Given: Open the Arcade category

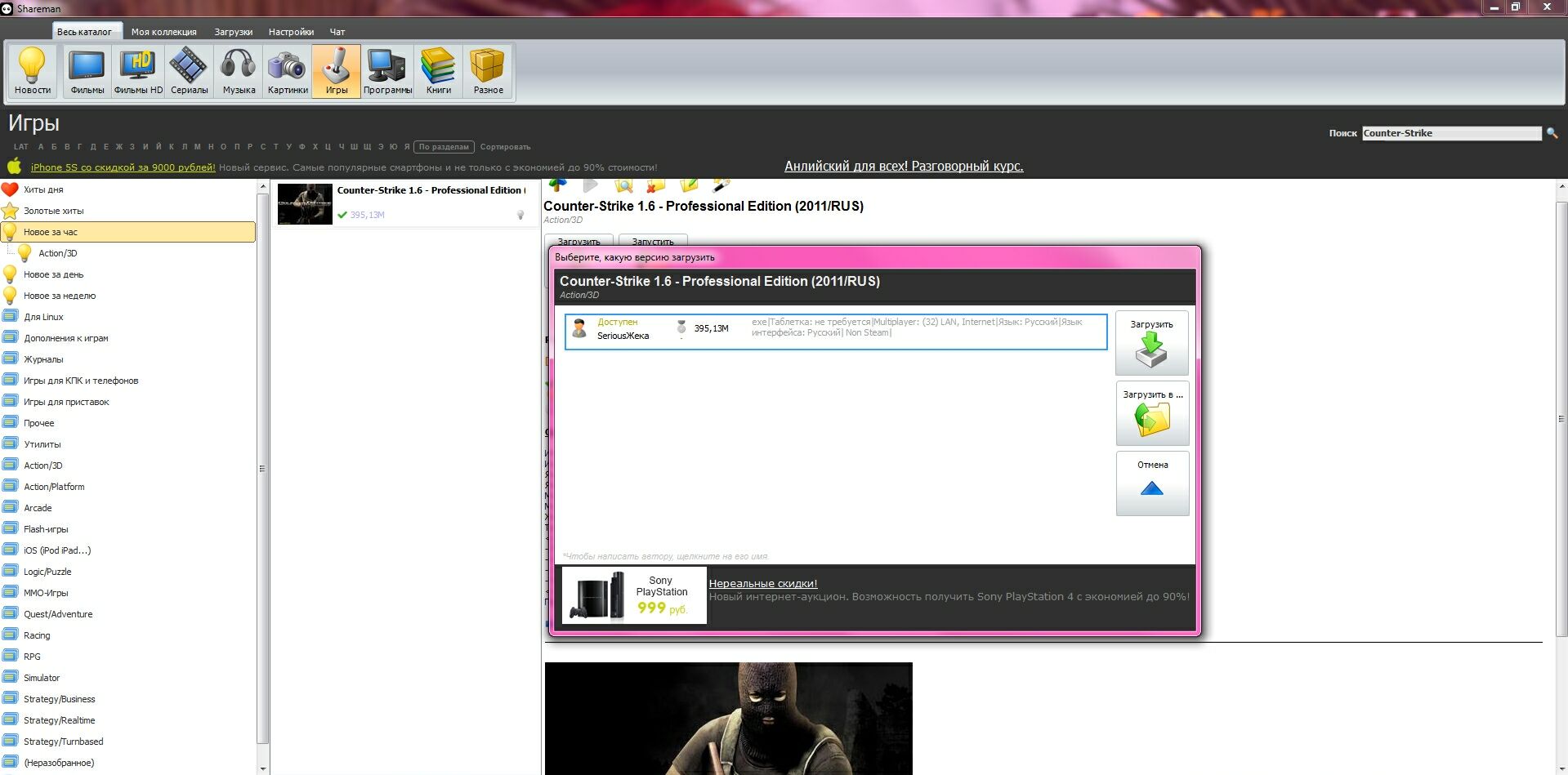Looking at the screenshot, I should (38, 508).
